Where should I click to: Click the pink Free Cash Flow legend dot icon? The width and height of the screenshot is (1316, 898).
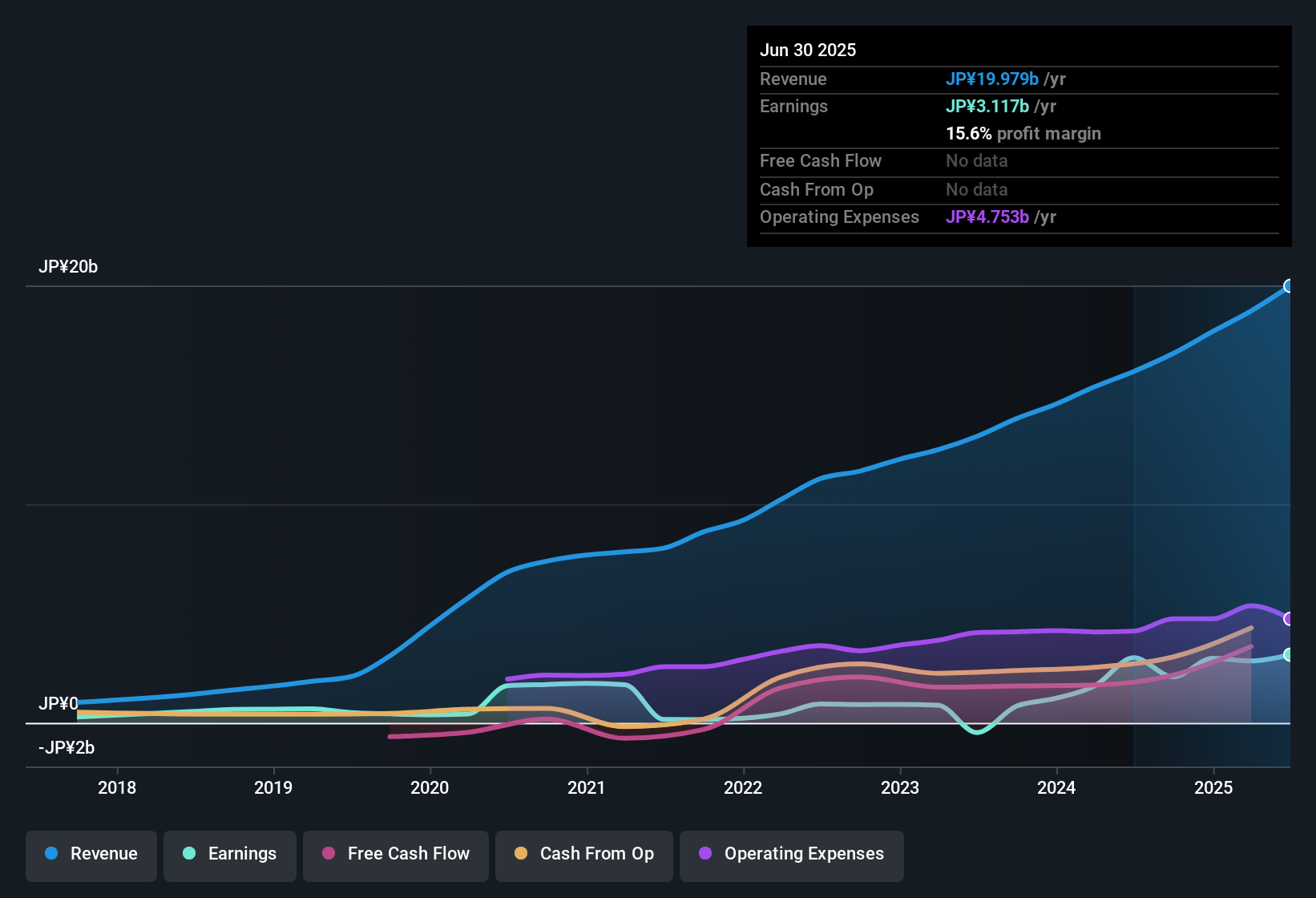click(328, 854)
